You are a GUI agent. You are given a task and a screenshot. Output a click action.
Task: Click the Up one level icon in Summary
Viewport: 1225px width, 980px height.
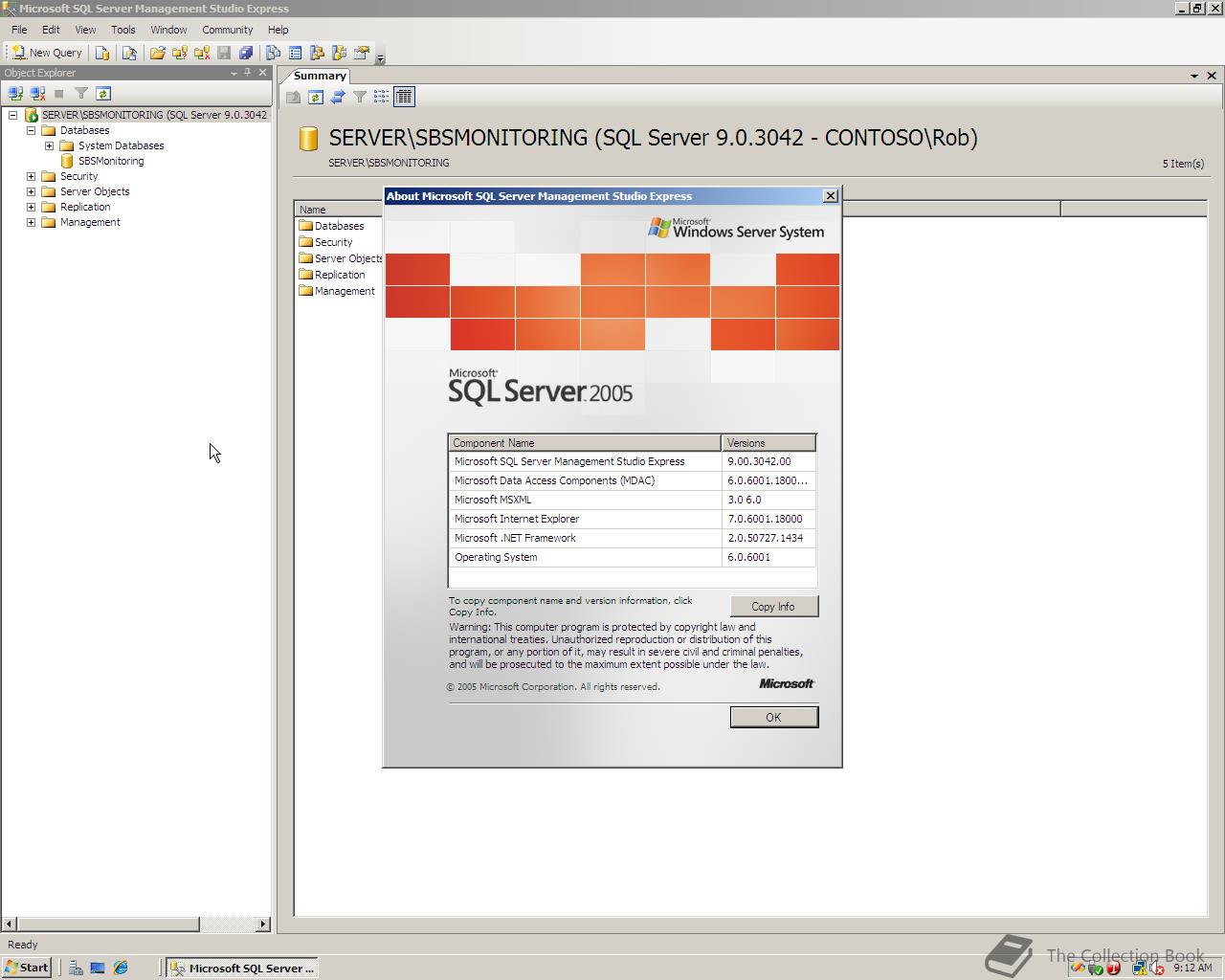(x=294, y=97)
